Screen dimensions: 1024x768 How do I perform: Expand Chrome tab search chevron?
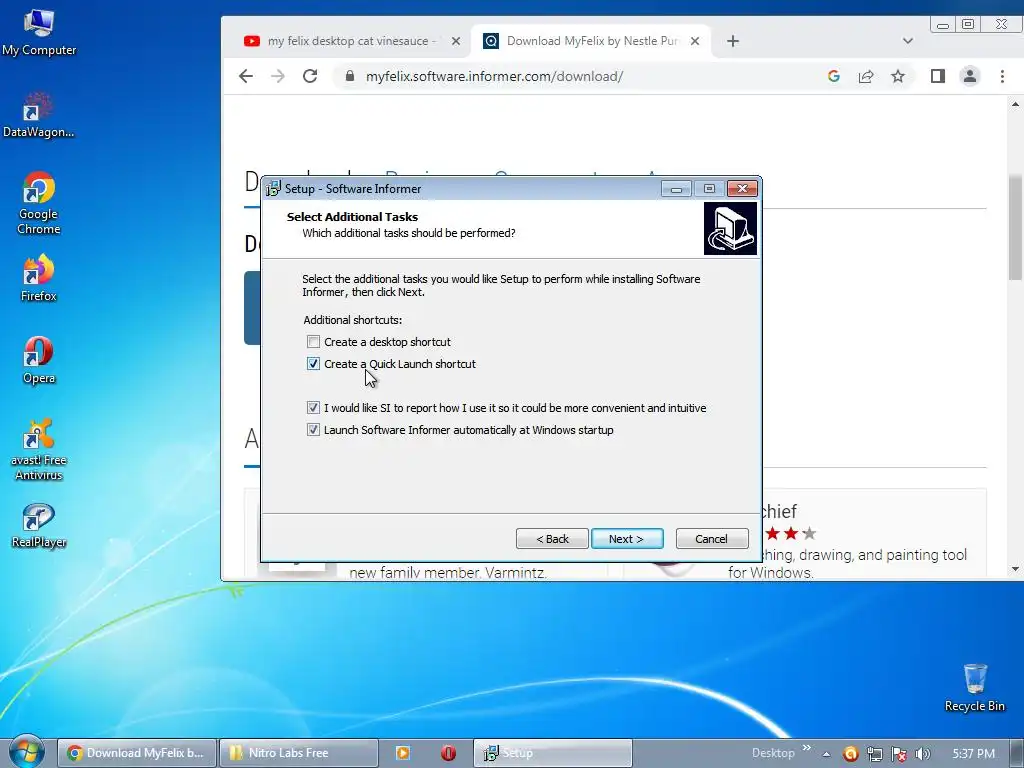click(x=908, y=41)
